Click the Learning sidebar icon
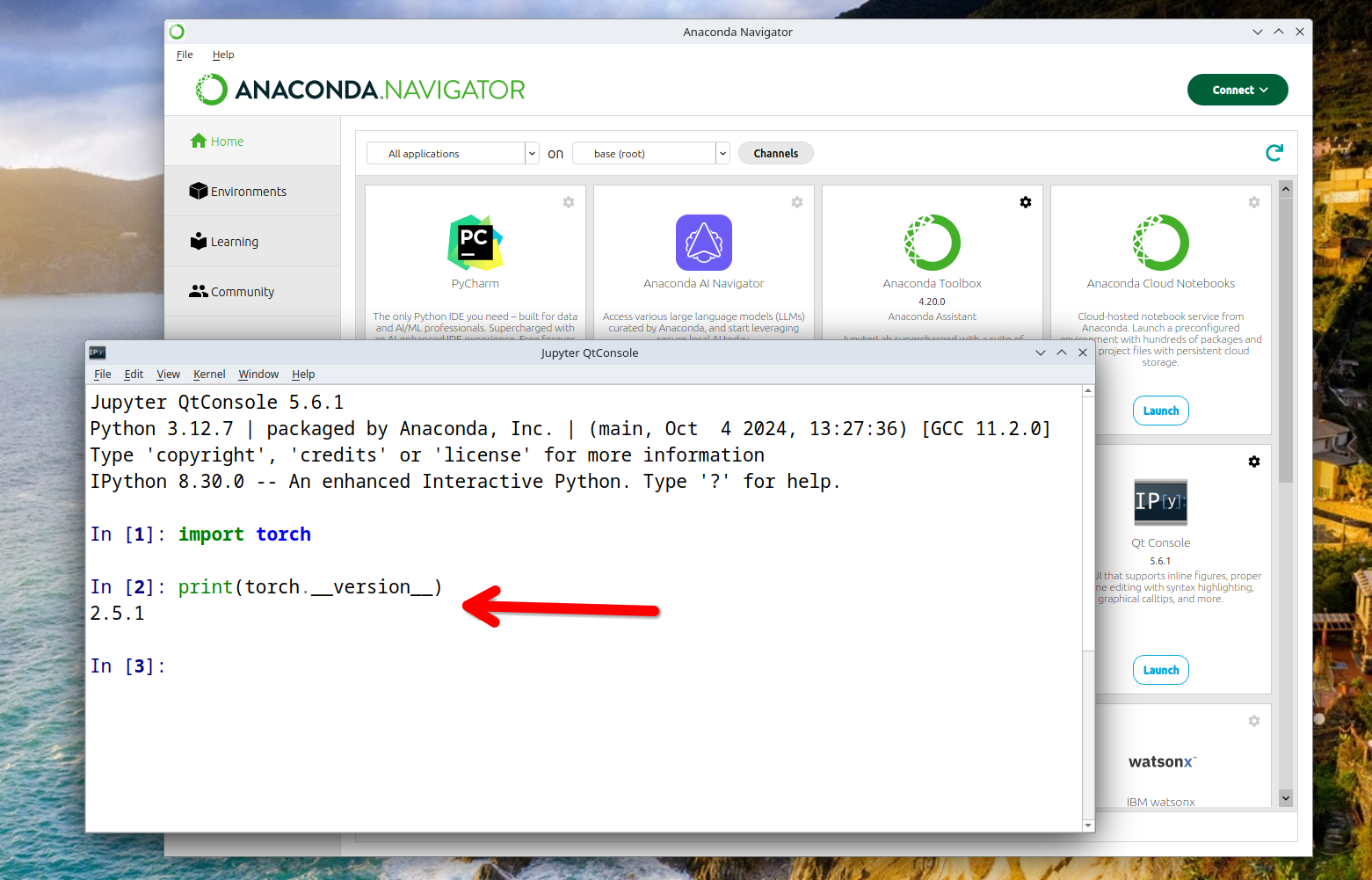Screen dimensions: 1372x880 tap(199, 241)
